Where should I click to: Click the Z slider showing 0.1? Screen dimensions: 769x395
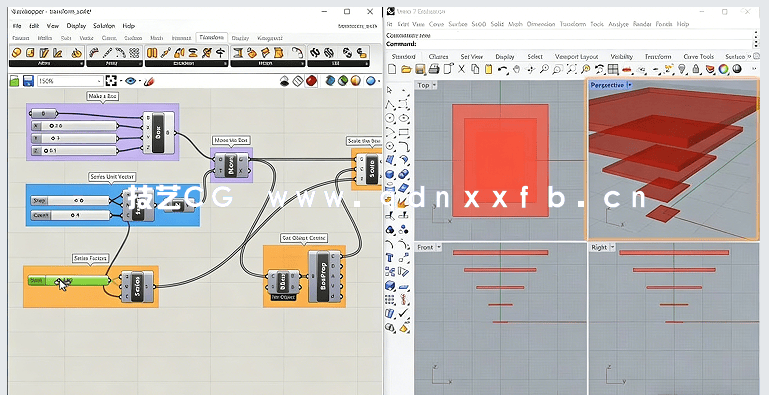75,151
